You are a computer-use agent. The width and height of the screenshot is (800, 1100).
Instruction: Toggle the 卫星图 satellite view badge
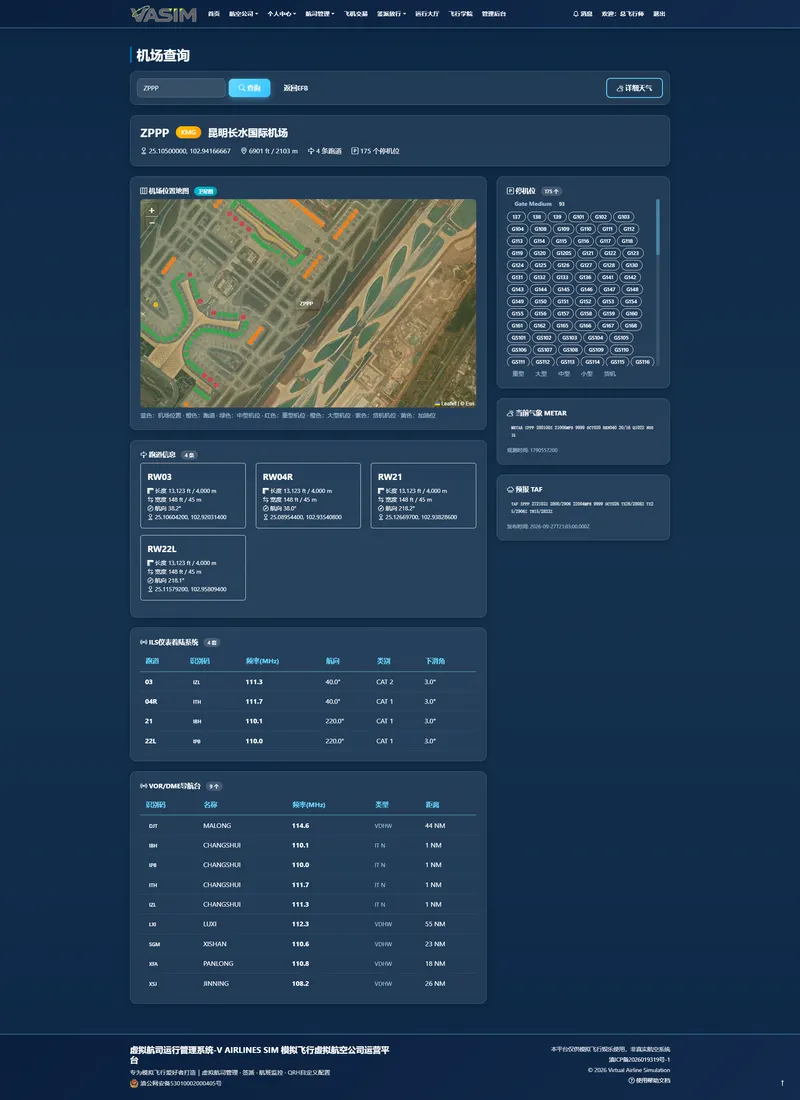click(205, 191)
